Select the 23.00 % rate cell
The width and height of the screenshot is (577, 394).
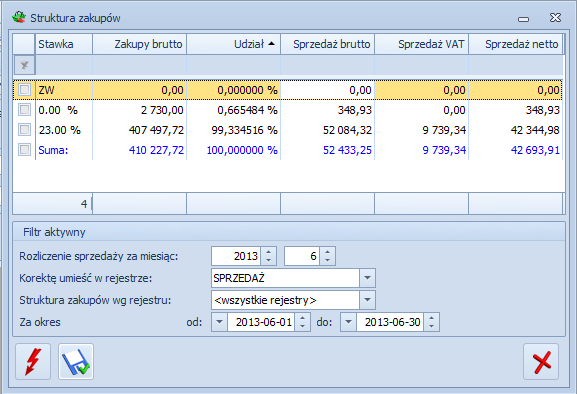[64, 129]
